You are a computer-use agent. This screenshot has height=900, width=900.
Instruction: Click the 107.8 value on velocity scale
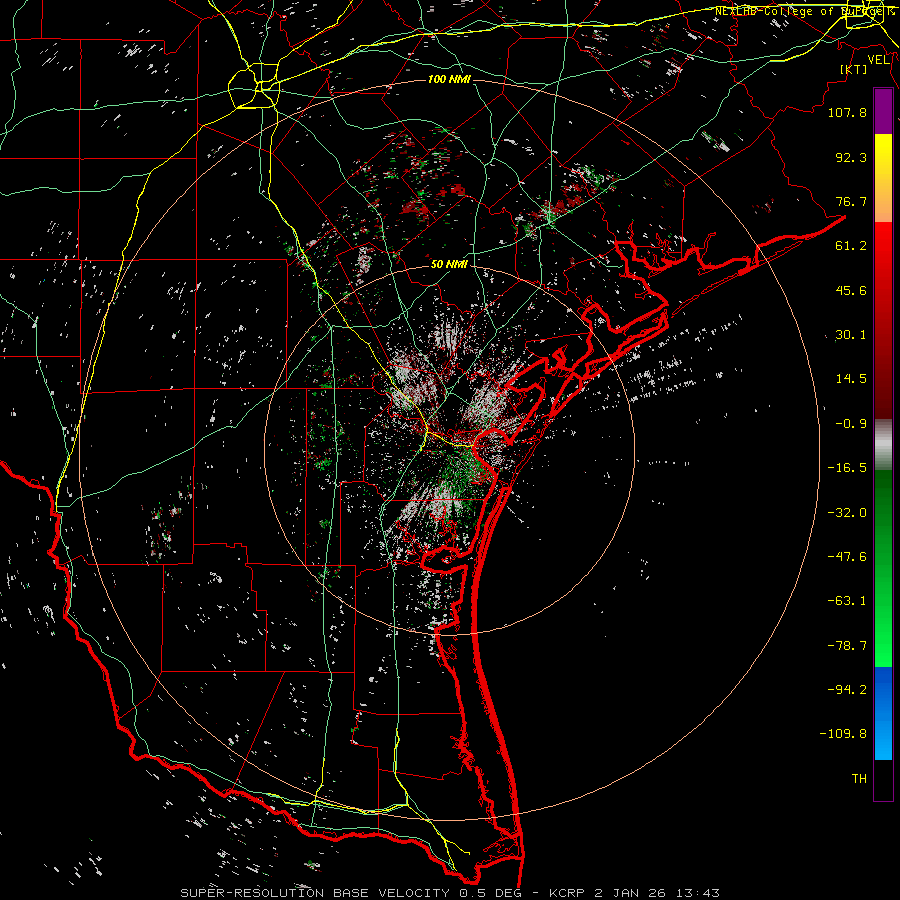coord(847,112)
